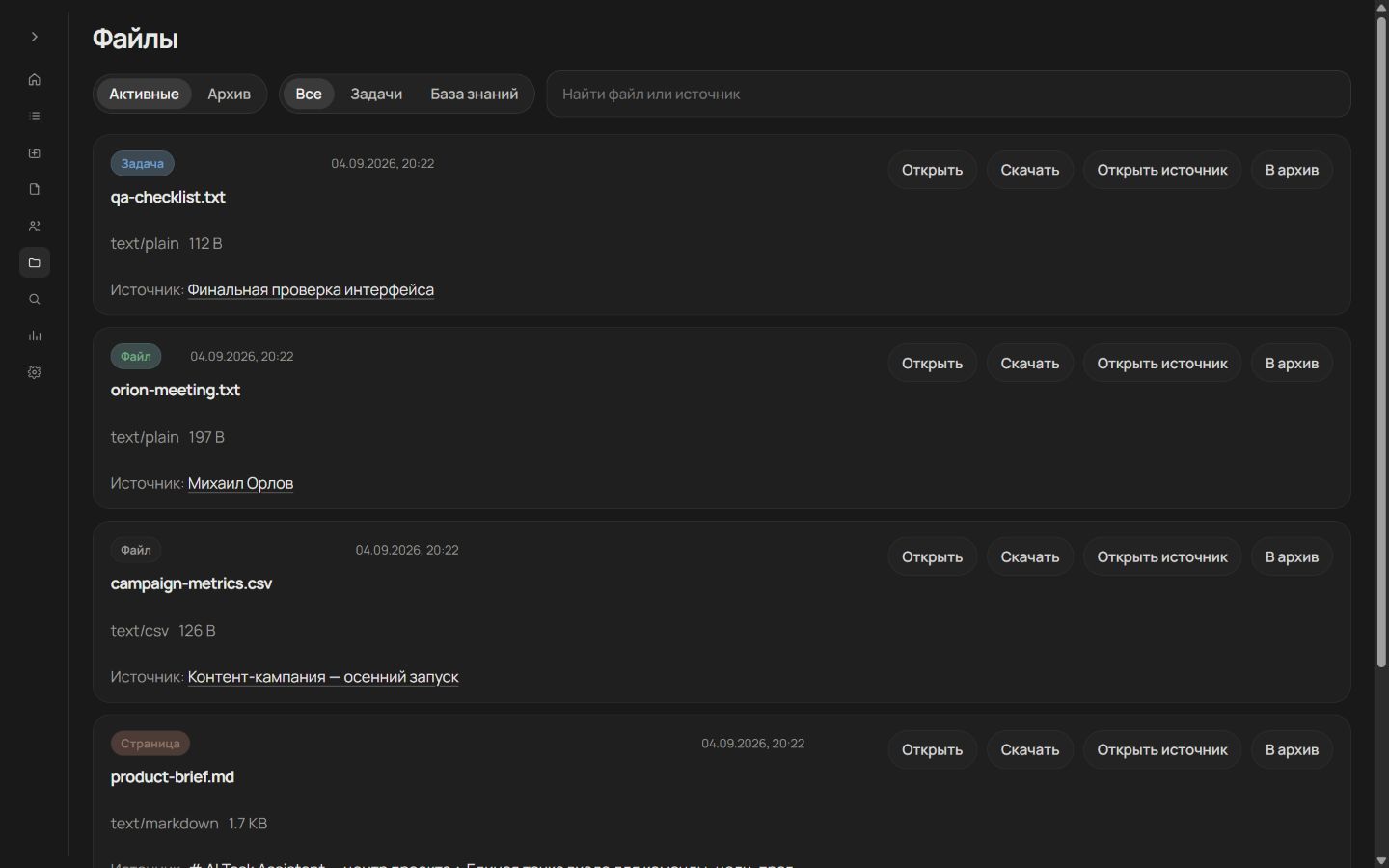Click the add-folder plus icon in sidebar

tap(35, 153)
